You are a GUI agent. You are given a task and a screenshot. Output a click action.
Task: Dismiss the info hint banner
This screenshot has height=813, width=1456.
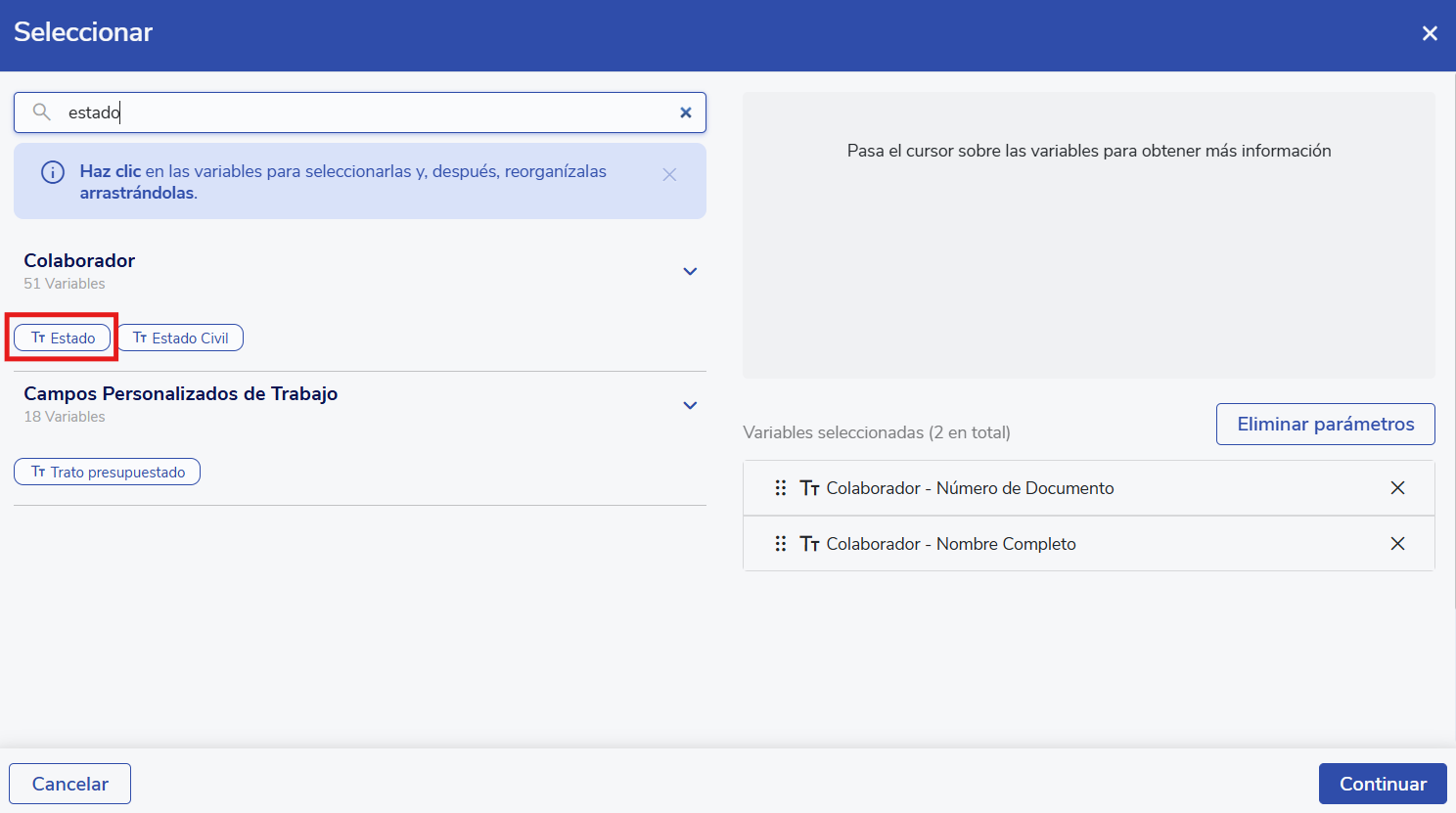pyautogui.click(x=669, y=175)
